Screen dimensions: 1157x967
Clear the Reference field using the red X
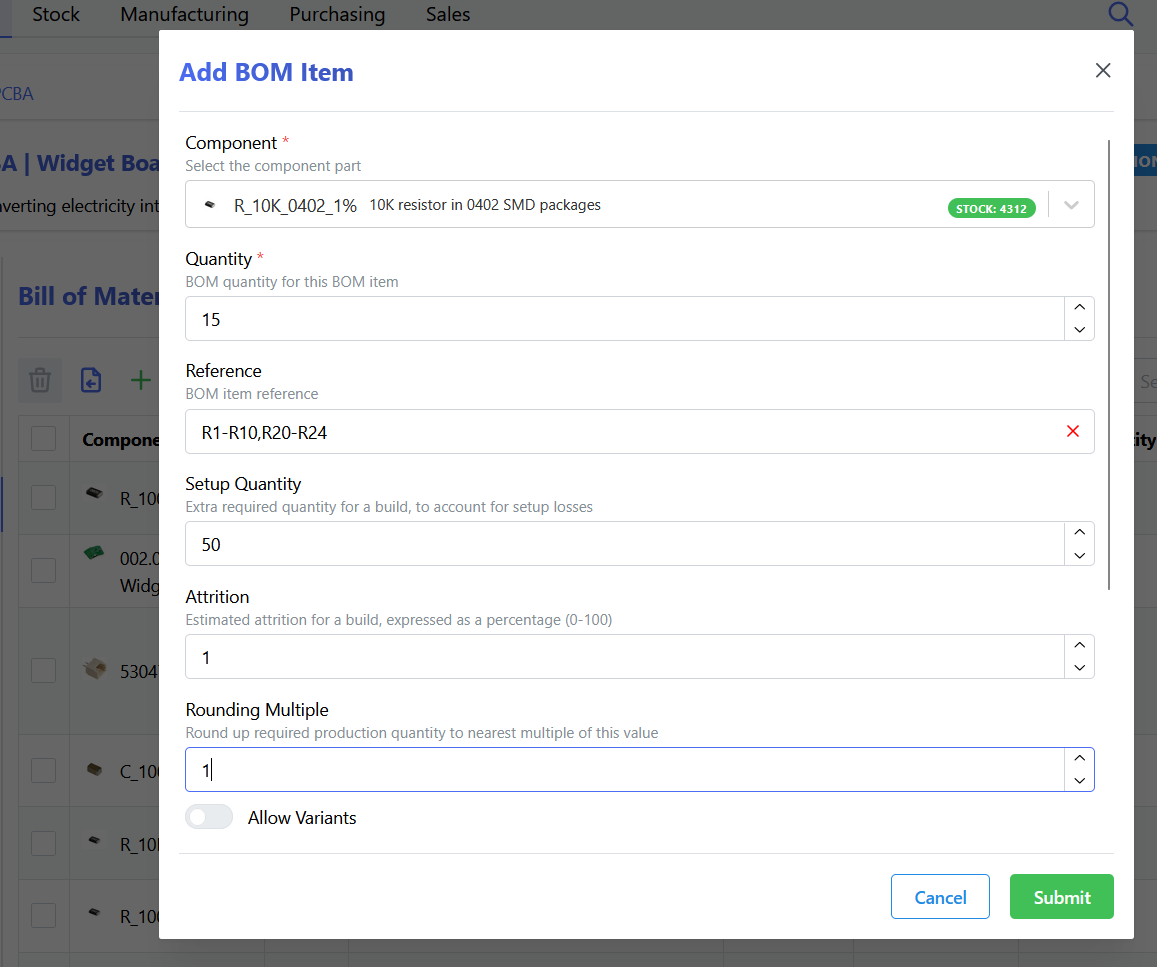(x=1073, y=430)
